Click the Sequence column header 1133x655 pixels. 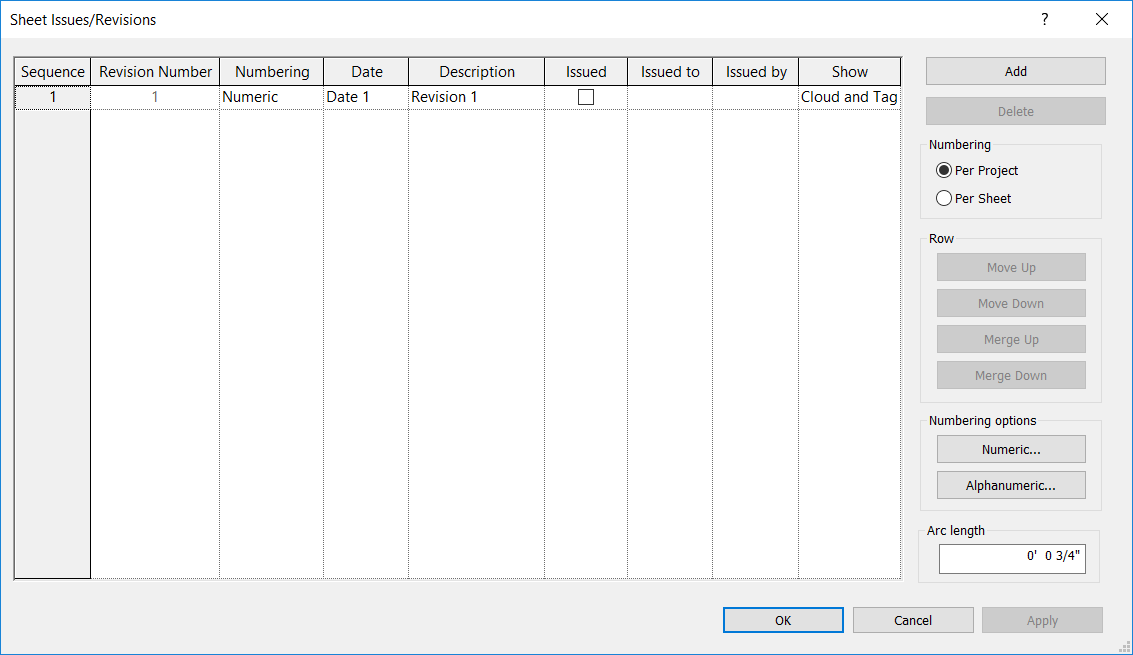click(52, 71)
